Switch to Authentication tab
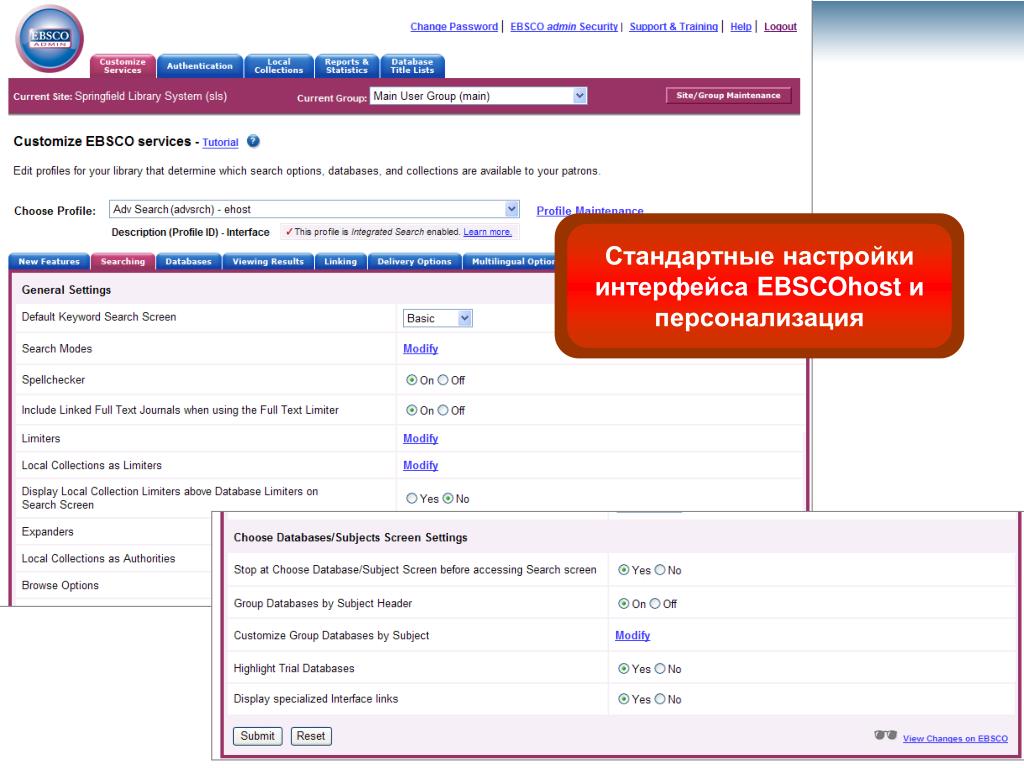 [200, 66]
